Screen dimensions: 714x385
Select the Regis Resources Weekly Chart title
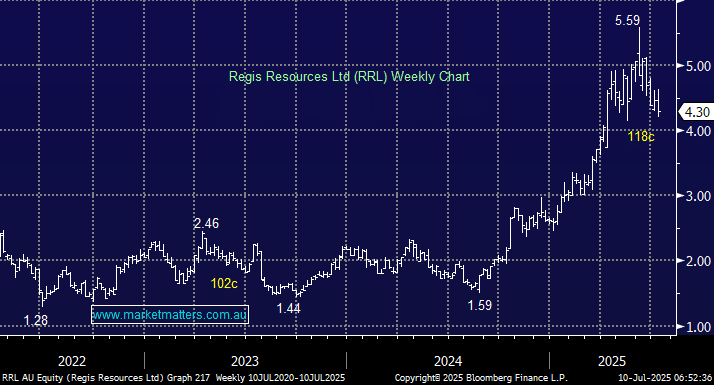[x=349, y=76]
